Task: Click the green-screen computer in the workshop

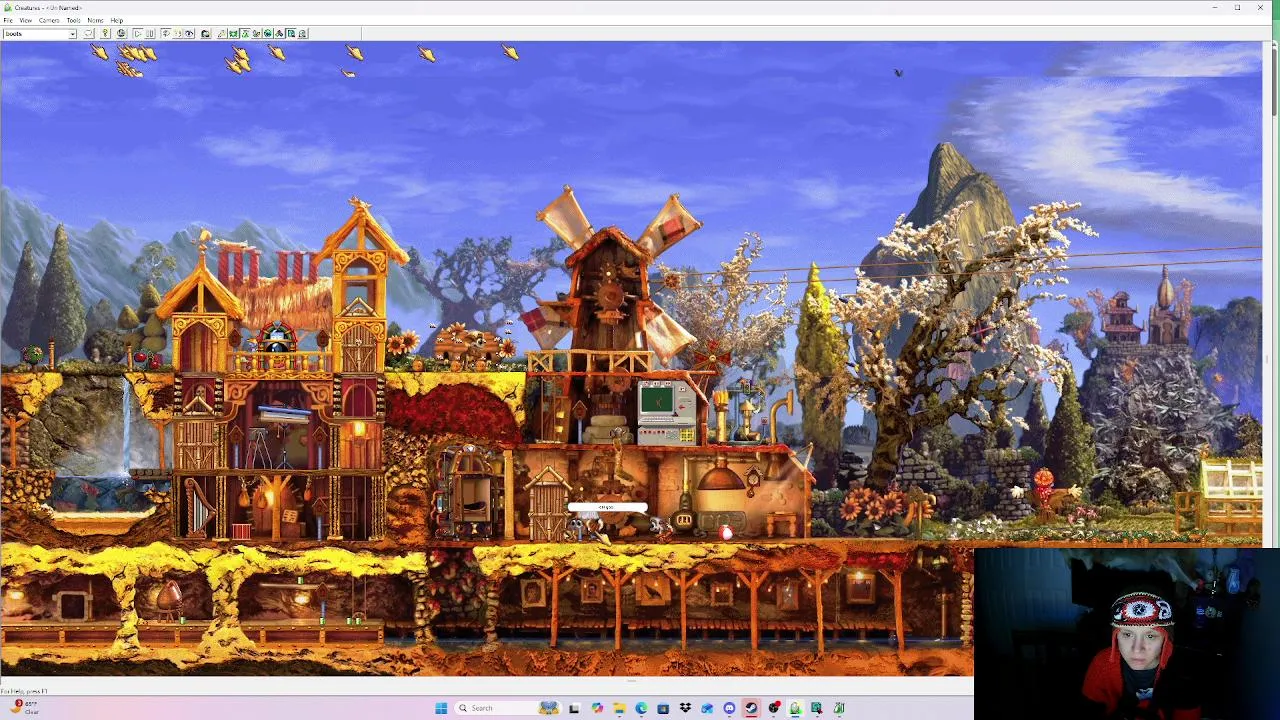Action: 666,411
